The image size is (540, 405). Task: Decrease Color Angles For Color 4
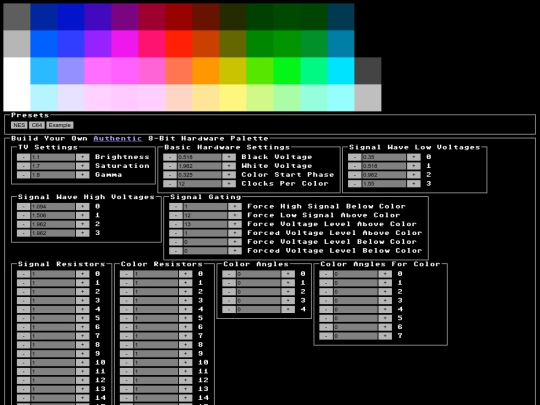point(326,310)
